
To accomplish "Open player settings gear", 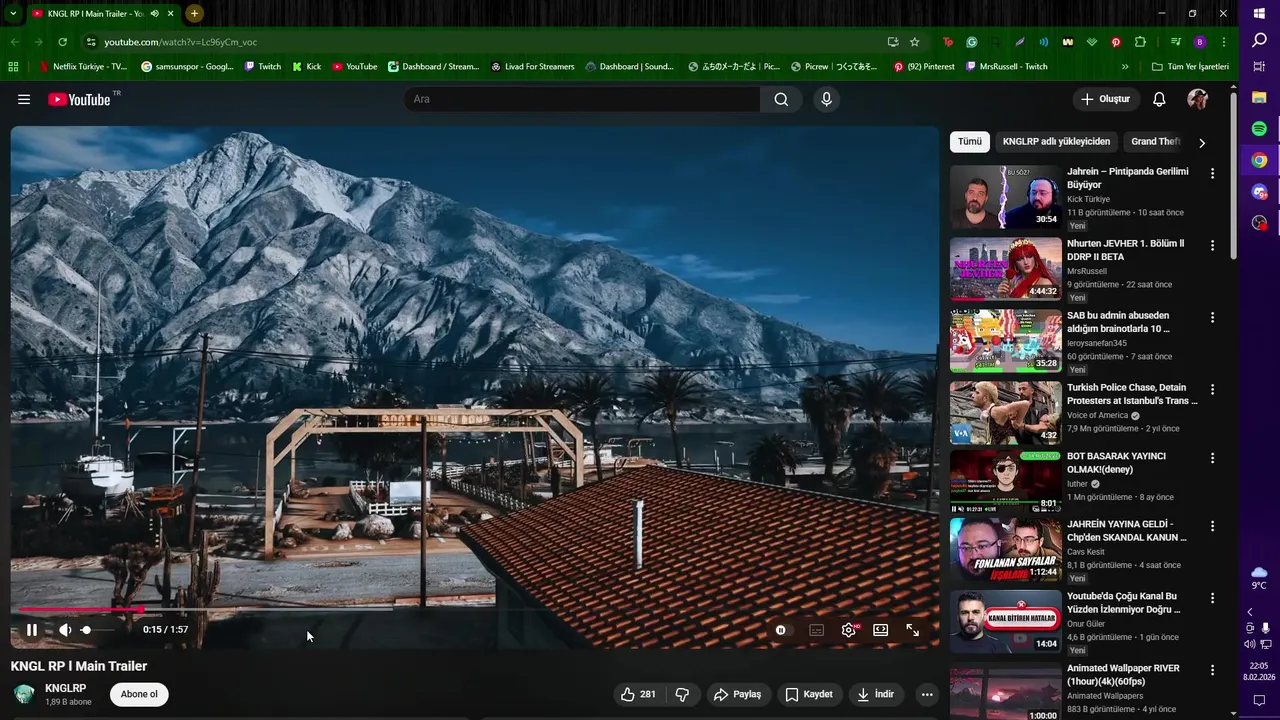I will tap(849, 630).
